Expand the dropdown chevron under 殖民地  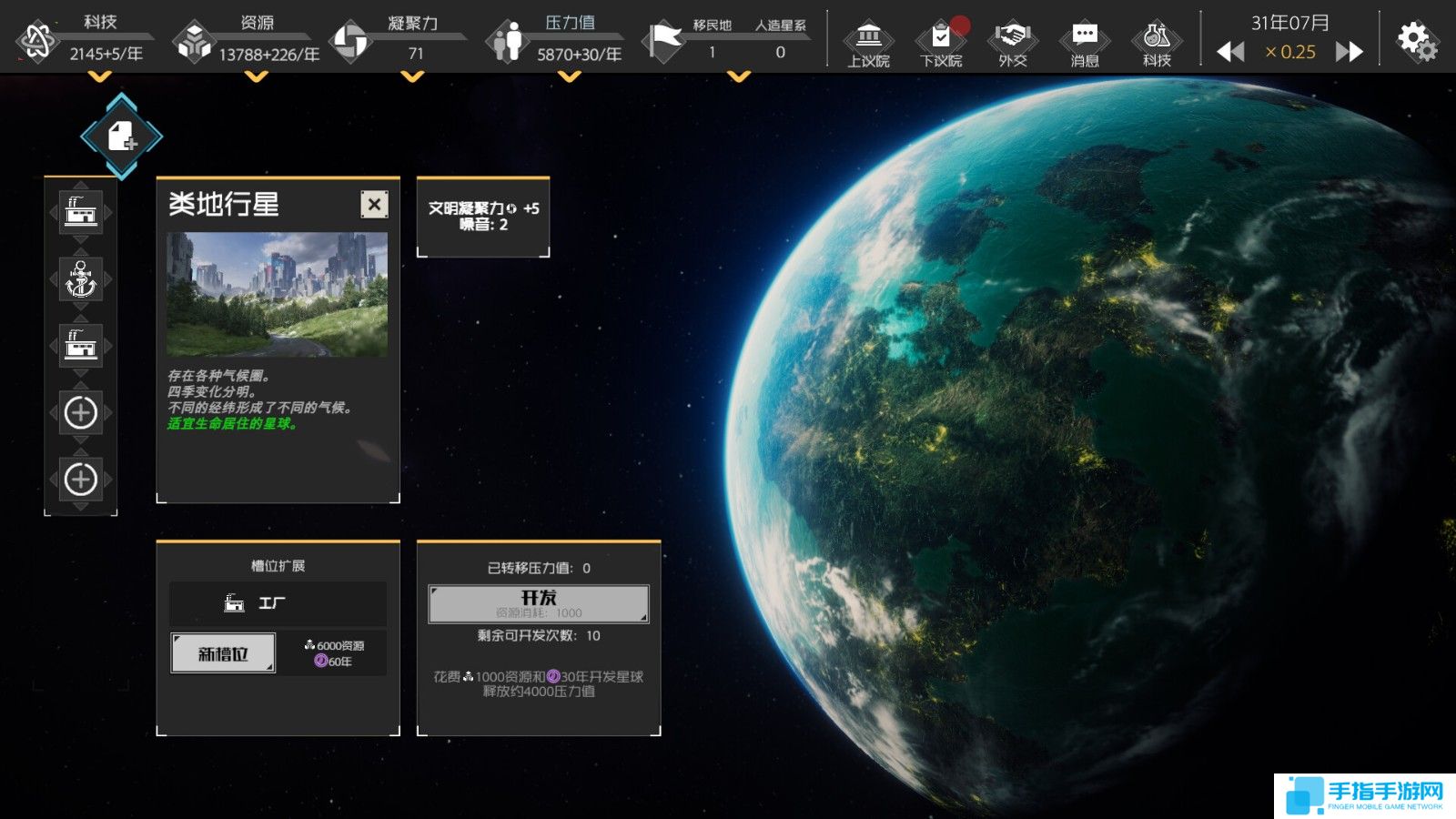[739, 76]
